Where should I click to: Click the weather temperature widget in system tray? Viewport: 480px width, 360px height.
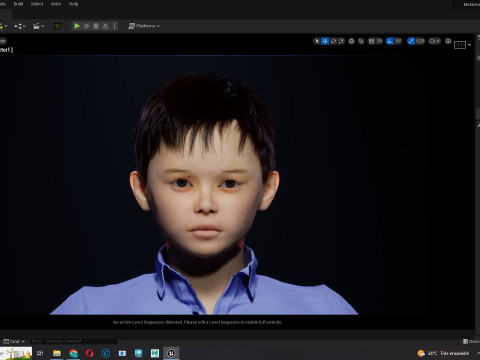pos(443,353)
